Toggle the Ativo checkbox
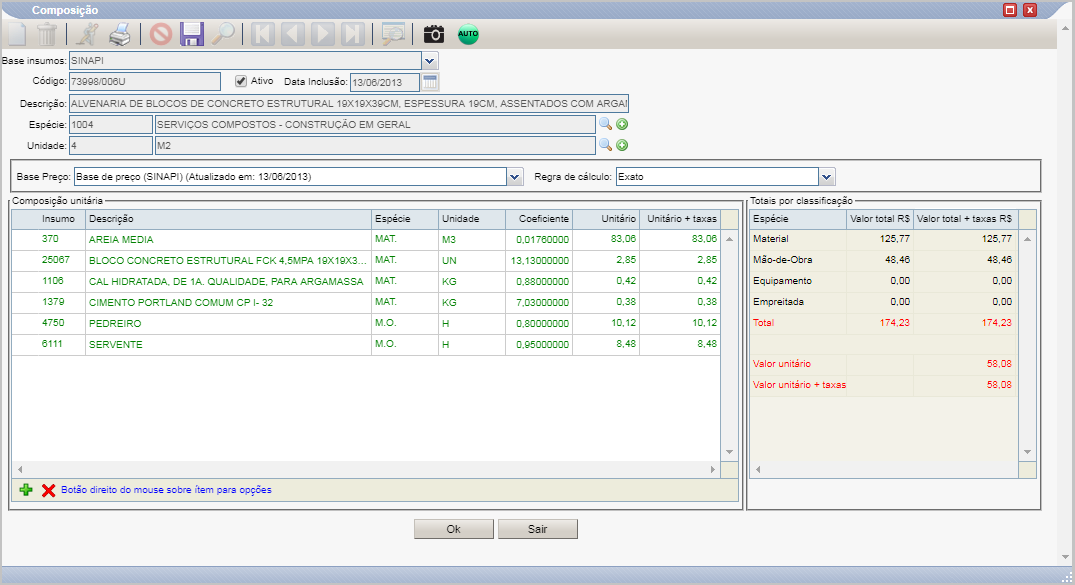This screenshot has height=585, width=1075. click(241, 81)
